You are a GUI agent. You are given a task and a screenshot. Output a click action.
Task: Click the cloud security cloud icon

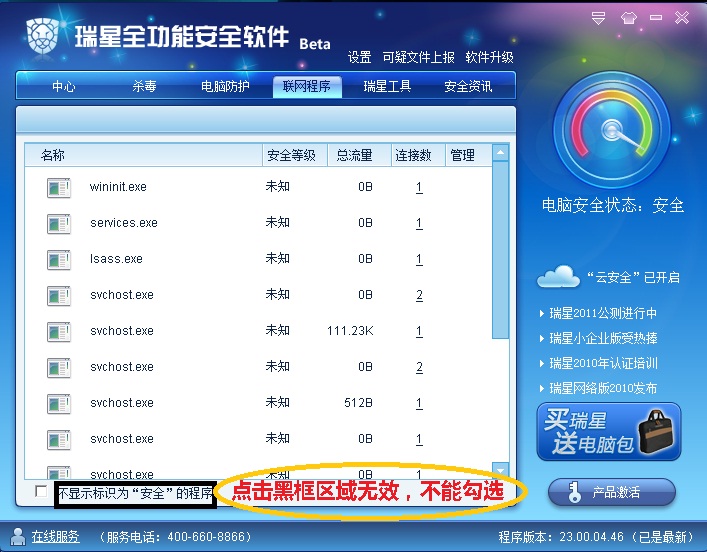coord(558,276)
